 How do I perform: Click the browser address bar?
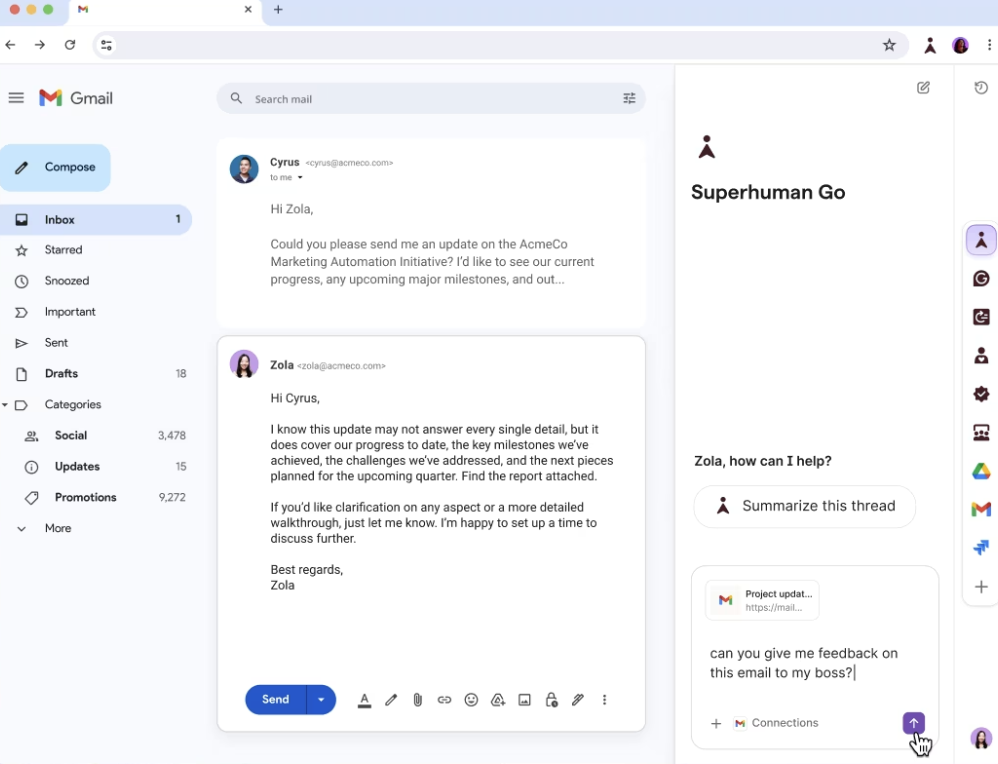[500, 45]
